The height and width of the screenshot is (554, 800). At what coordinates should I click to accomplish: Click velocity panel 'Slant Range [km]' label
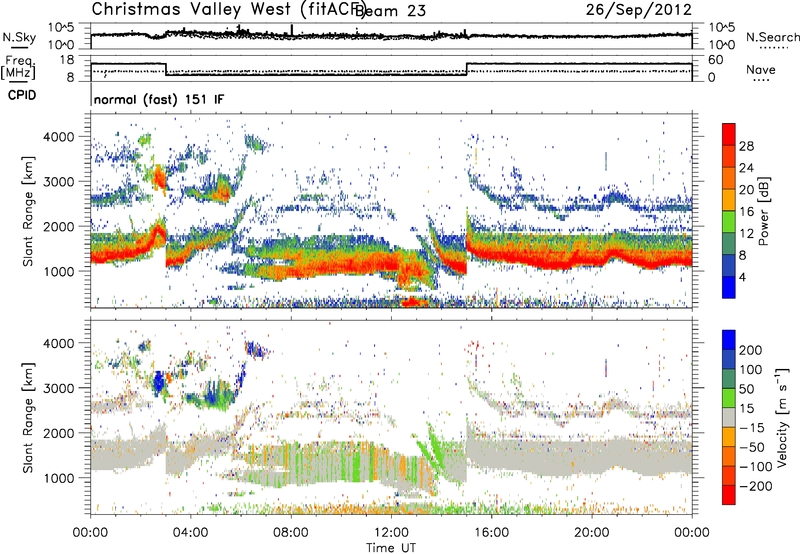(28, 417)
